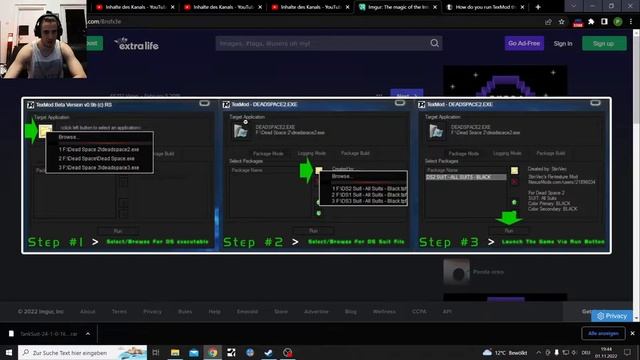This screenshot has width=640, height=360.
Task: Open the Steam icon in taskbar
Action: 269,353
